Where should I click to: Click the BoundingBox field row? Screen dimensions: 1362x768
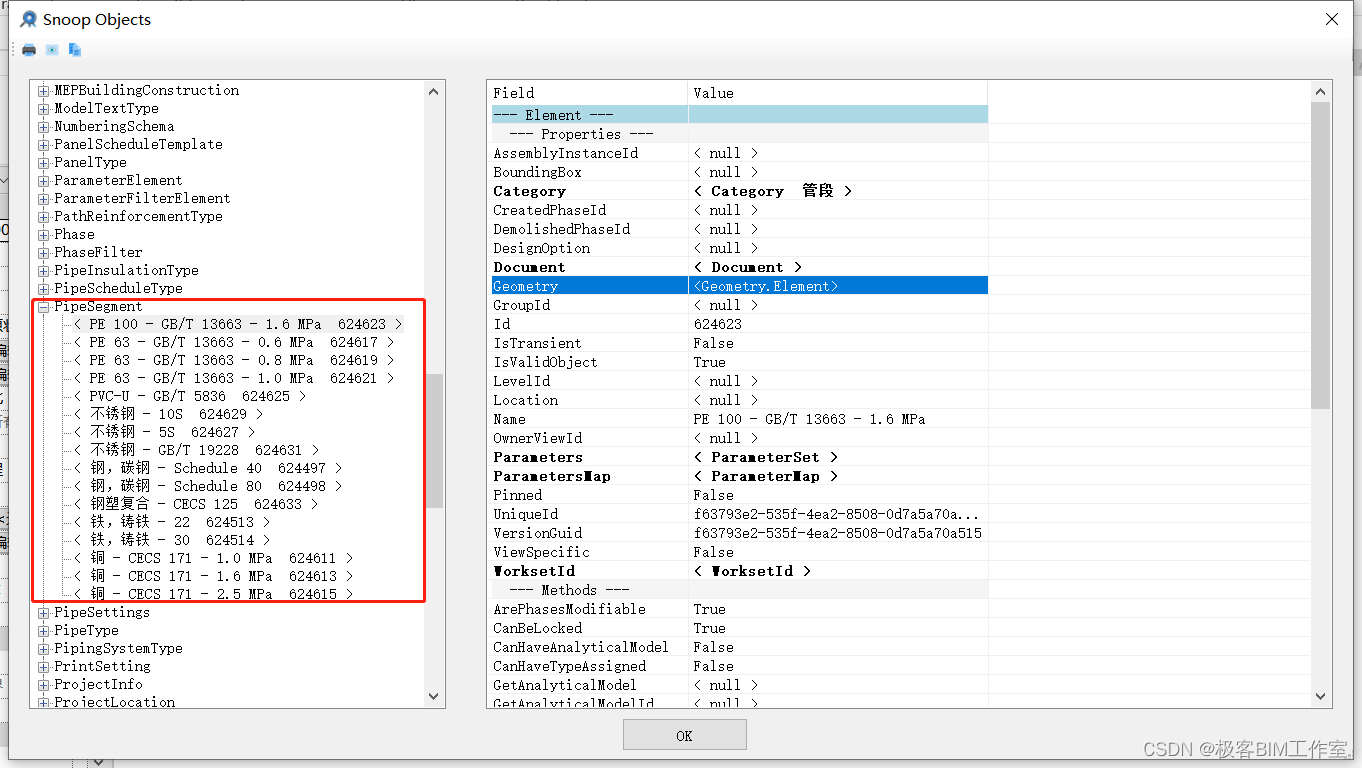pyautogui.click(x=739, y=172)
